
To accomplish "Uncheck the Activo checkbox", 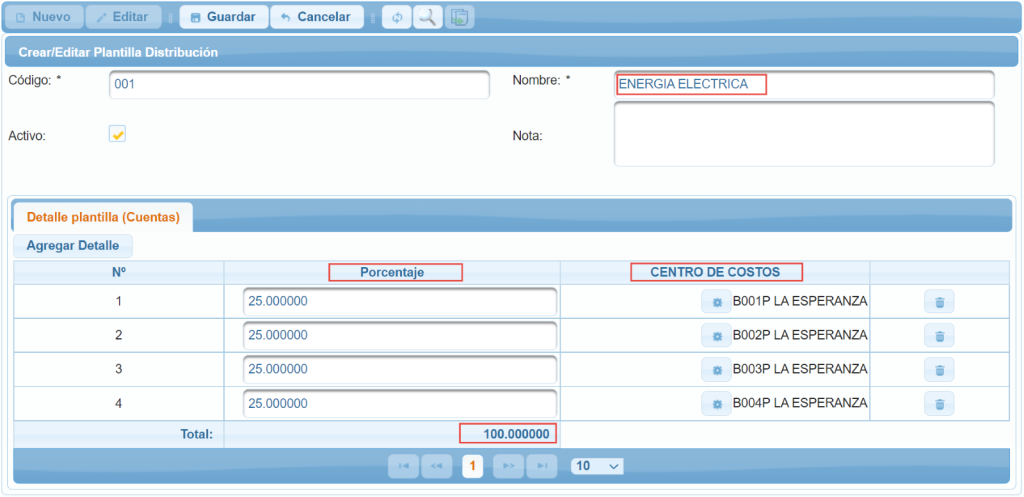I will 118,135.
